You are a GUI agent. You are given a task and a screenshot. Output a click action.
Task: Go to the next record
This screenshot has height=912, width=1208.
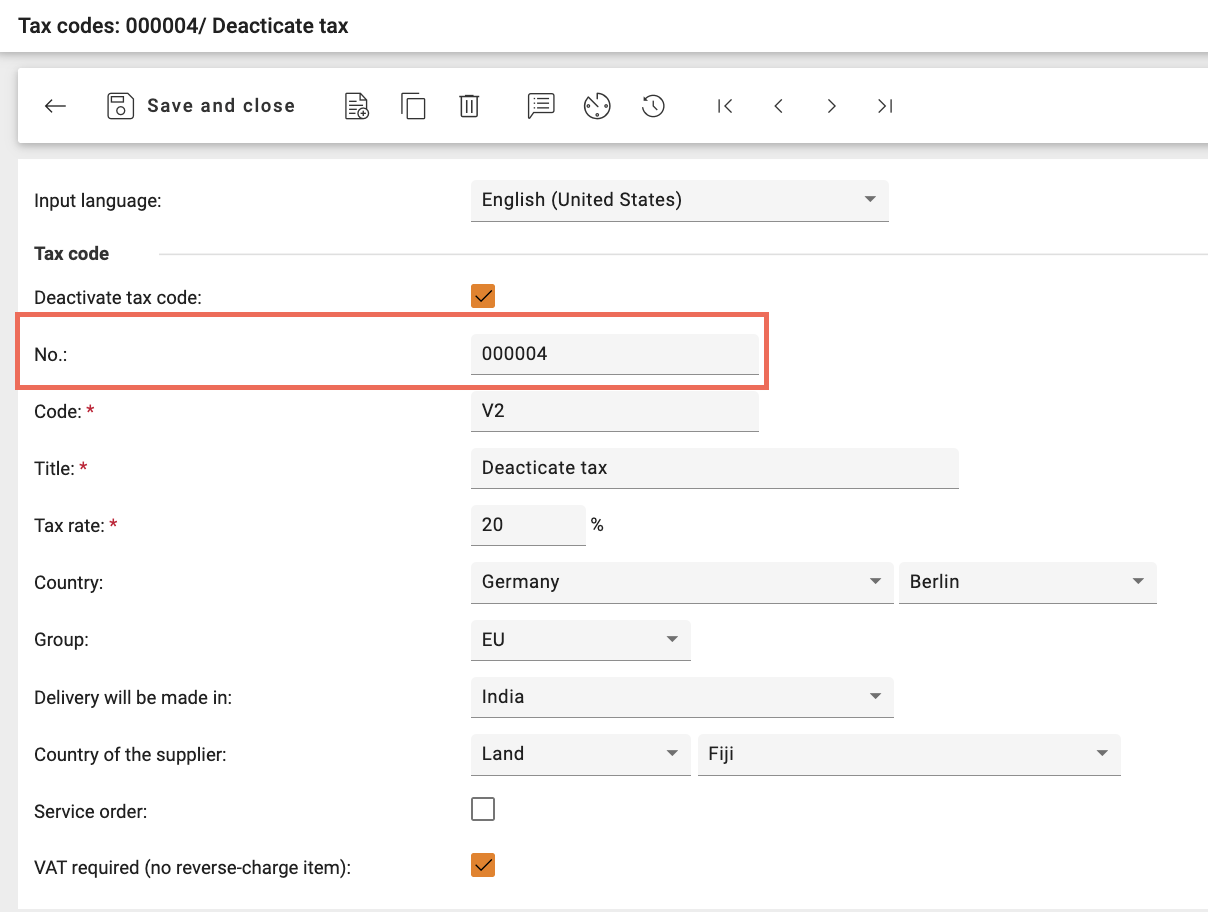[831, 106]
